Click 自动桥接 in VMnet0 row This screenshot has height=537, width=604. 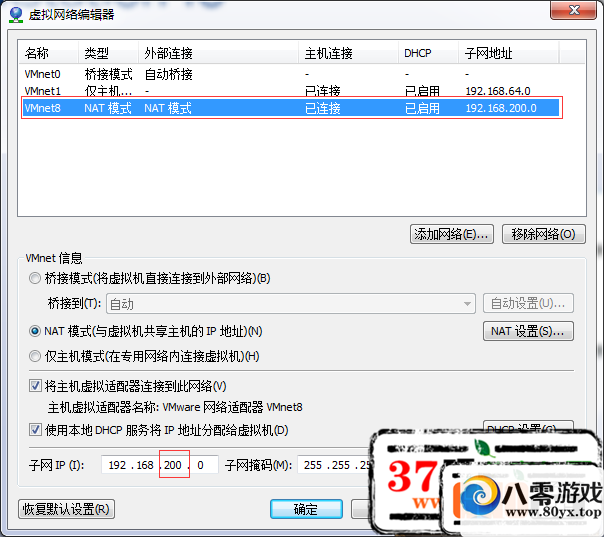tap(168, 74)
